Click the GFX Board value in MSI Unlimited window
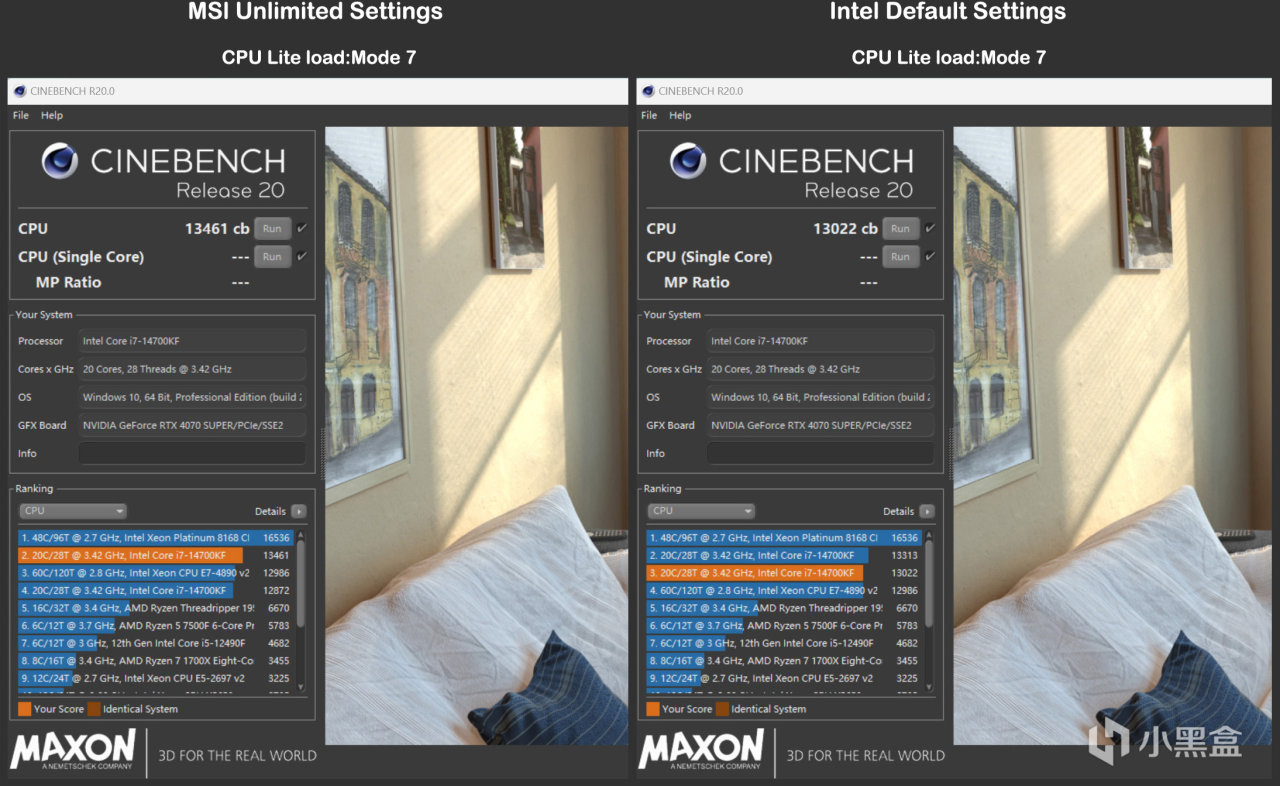This screenshot has width=1280, height=786. pyautogui.click(x=192, y=425)
